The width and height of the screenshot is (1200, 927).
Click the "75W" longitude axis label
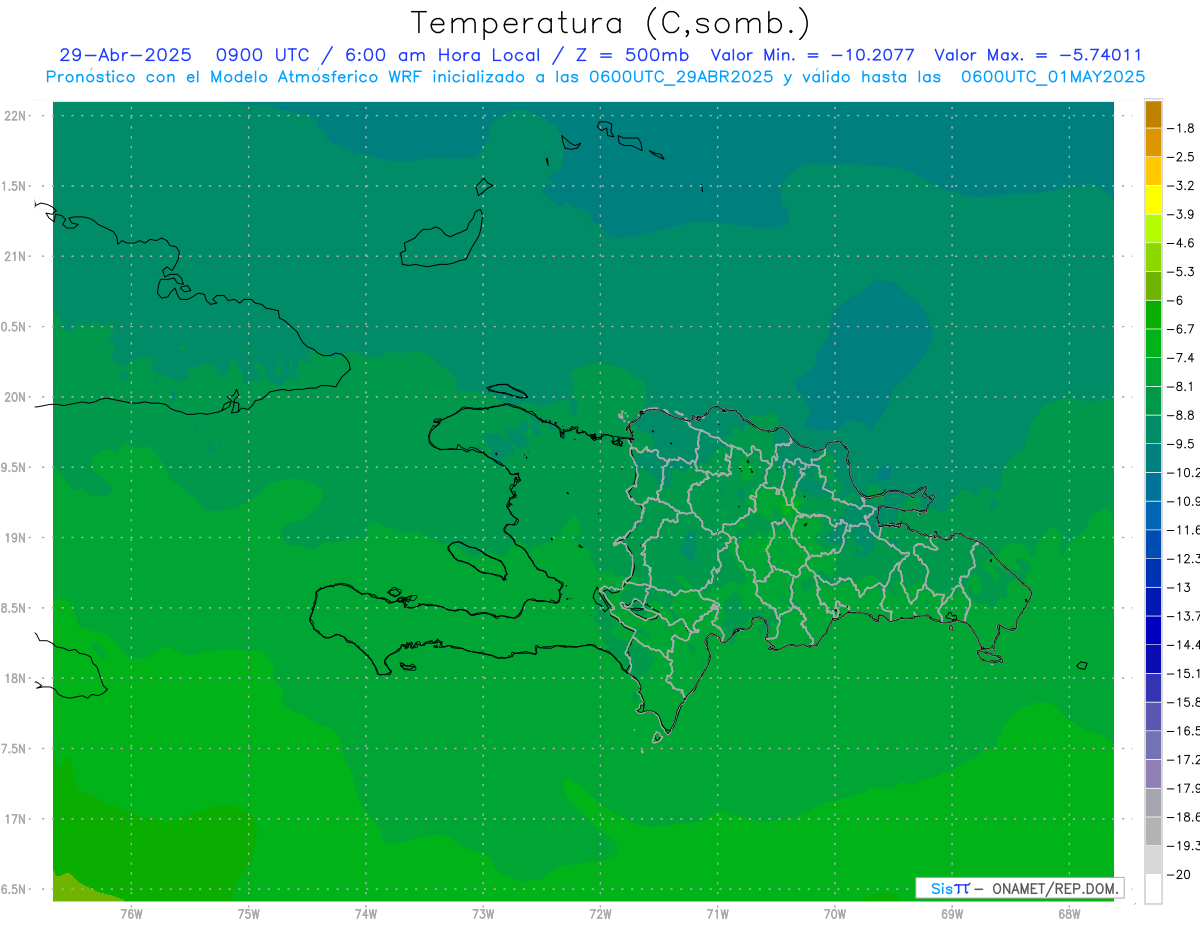(x=249, y=914)
